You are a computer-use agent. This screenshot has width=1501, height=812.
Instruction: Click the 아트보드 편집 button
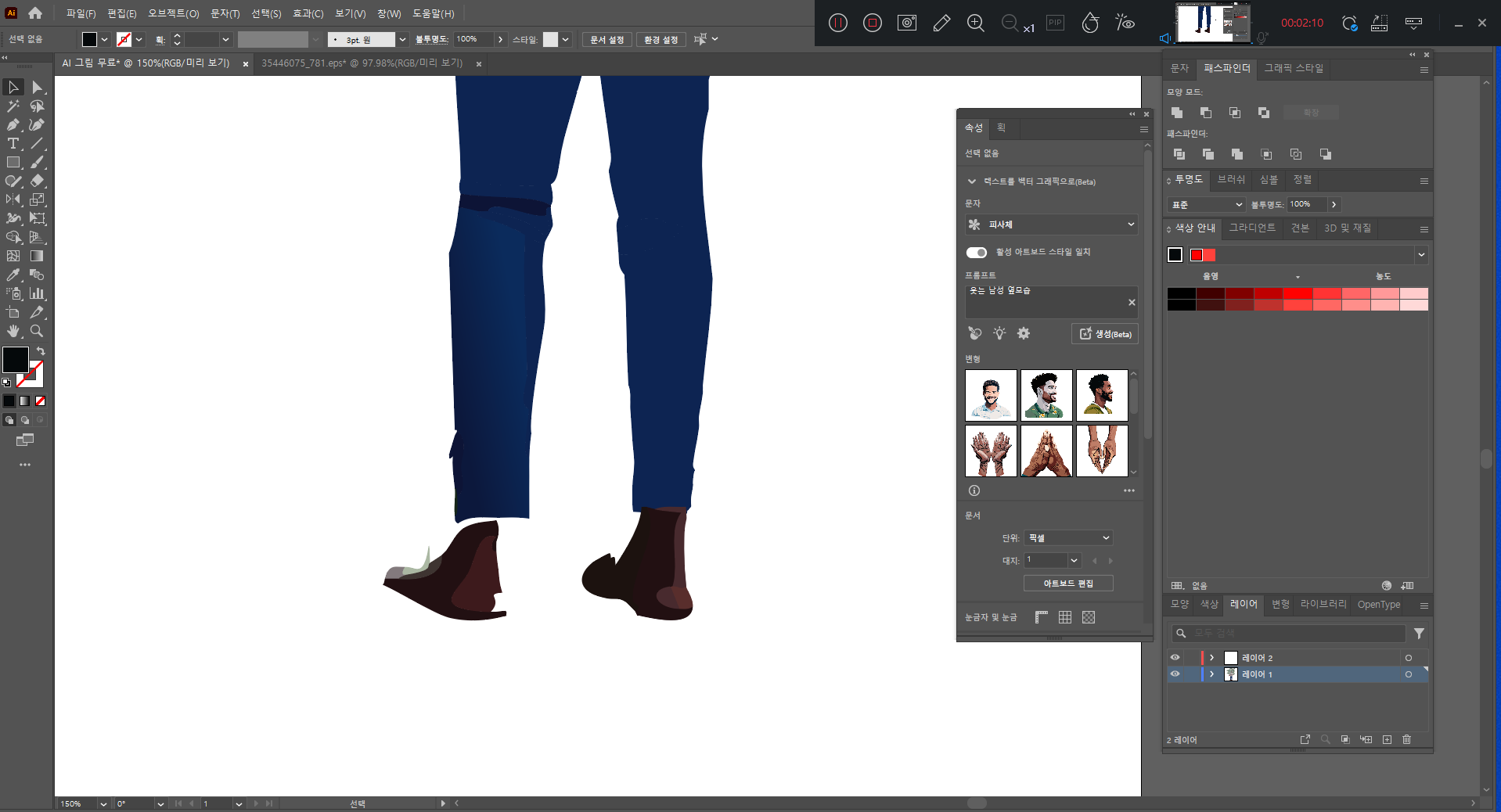[1067, 584]
